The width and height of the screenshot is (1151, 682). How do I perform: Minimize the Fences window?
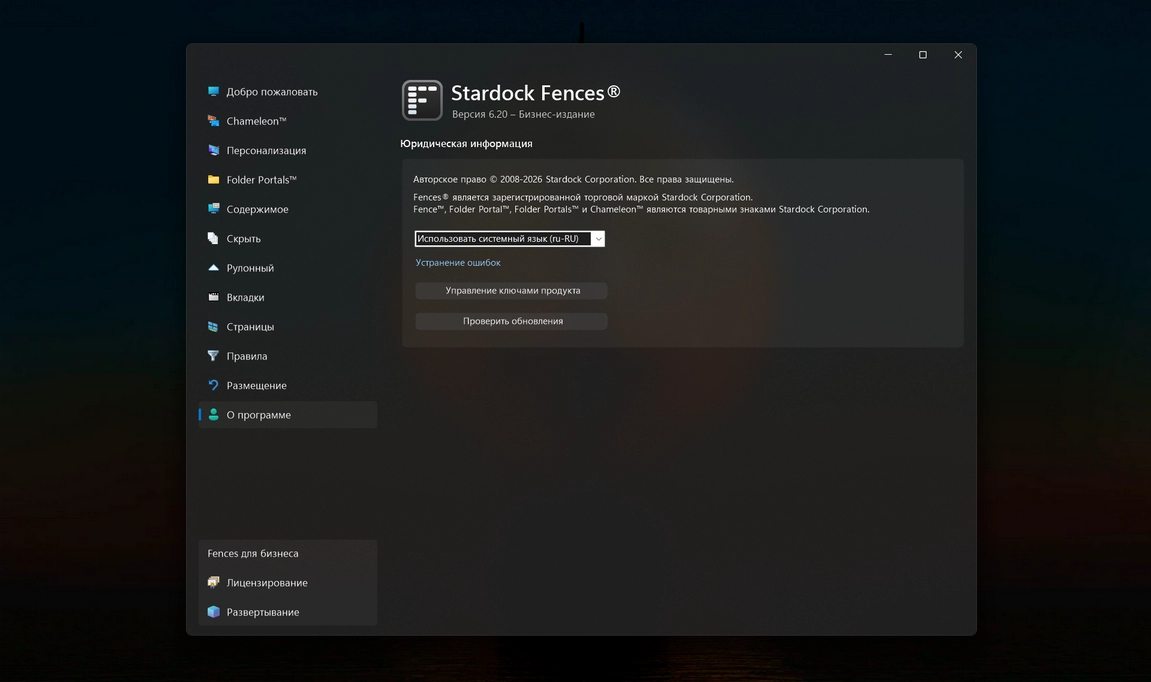point(888,55)
